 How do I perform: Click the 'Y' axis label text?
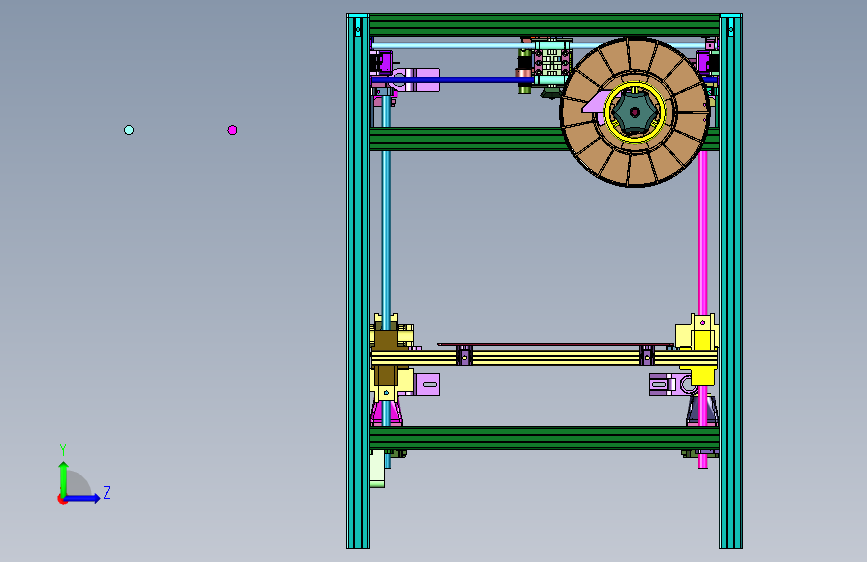point(63,450)
